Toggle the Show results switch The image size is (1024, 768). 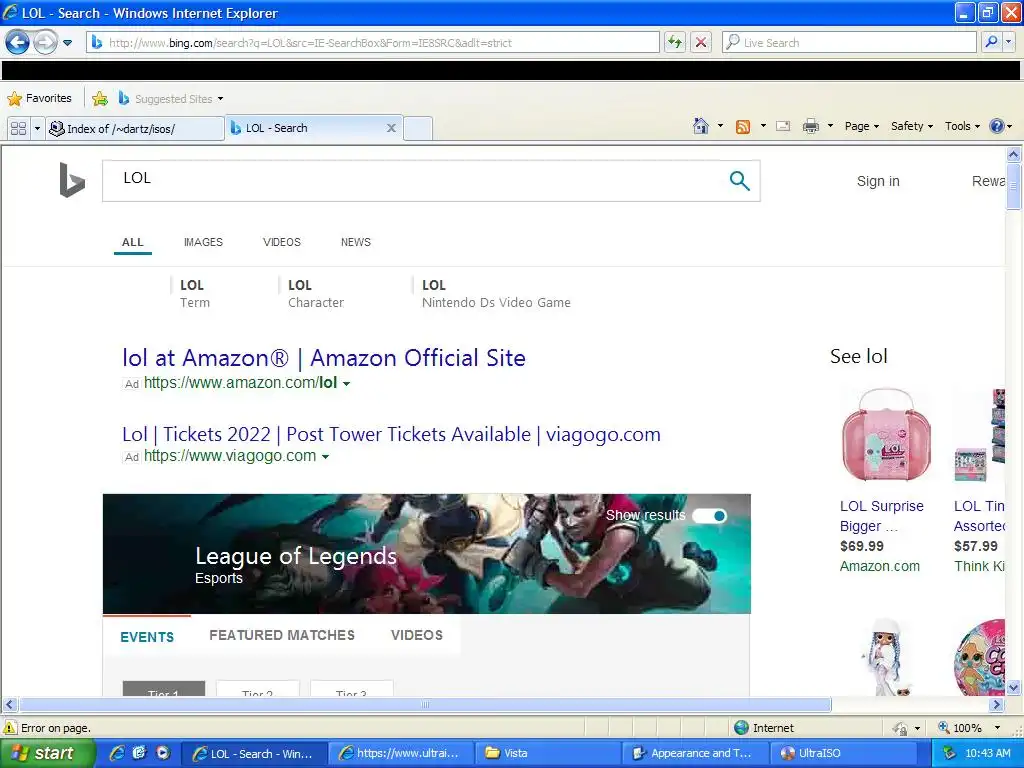point(709,516)
